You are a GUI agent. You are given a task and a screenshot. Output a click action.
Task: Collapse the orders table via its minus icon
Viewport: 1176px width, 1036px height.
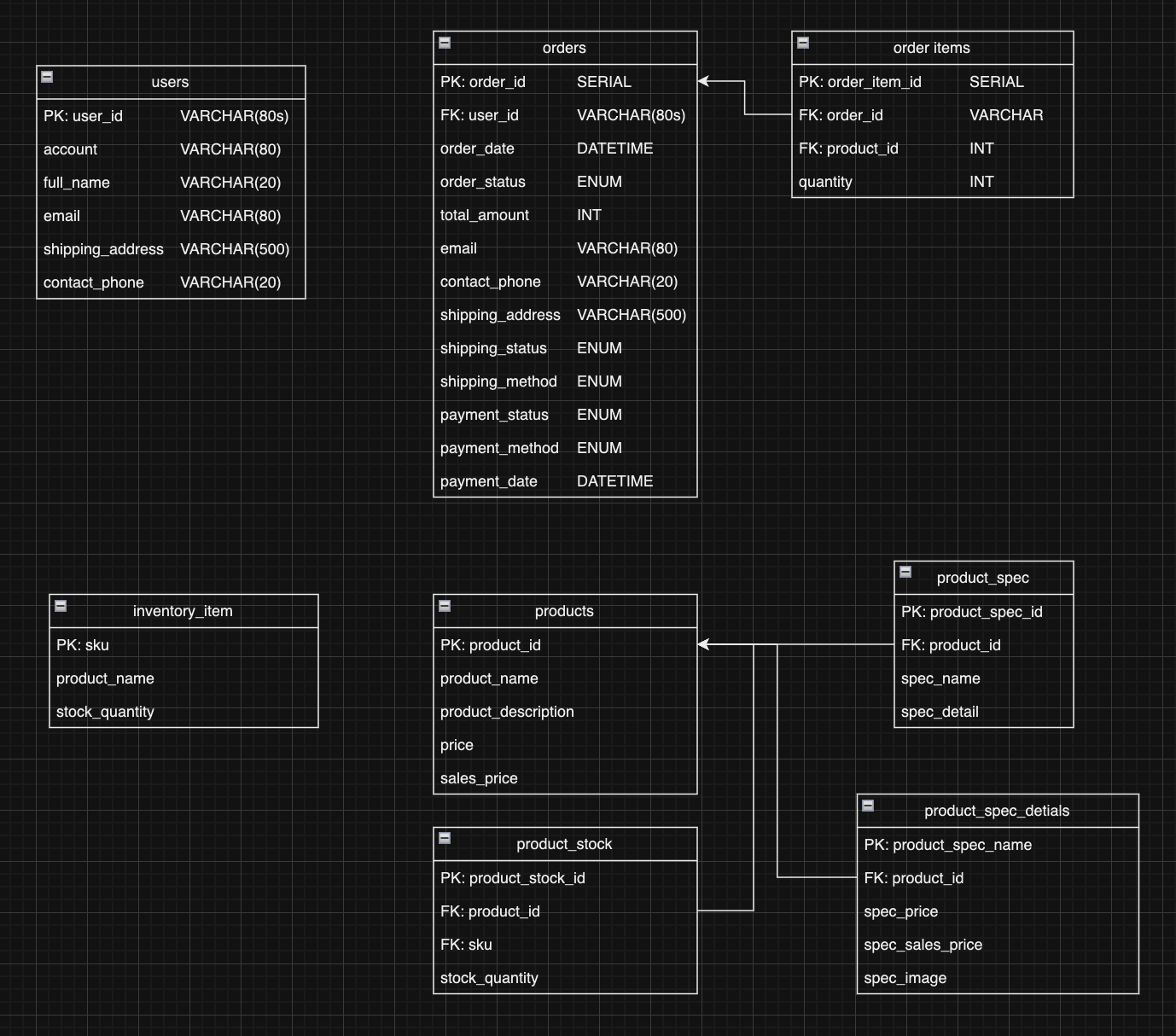click(443, 41)
